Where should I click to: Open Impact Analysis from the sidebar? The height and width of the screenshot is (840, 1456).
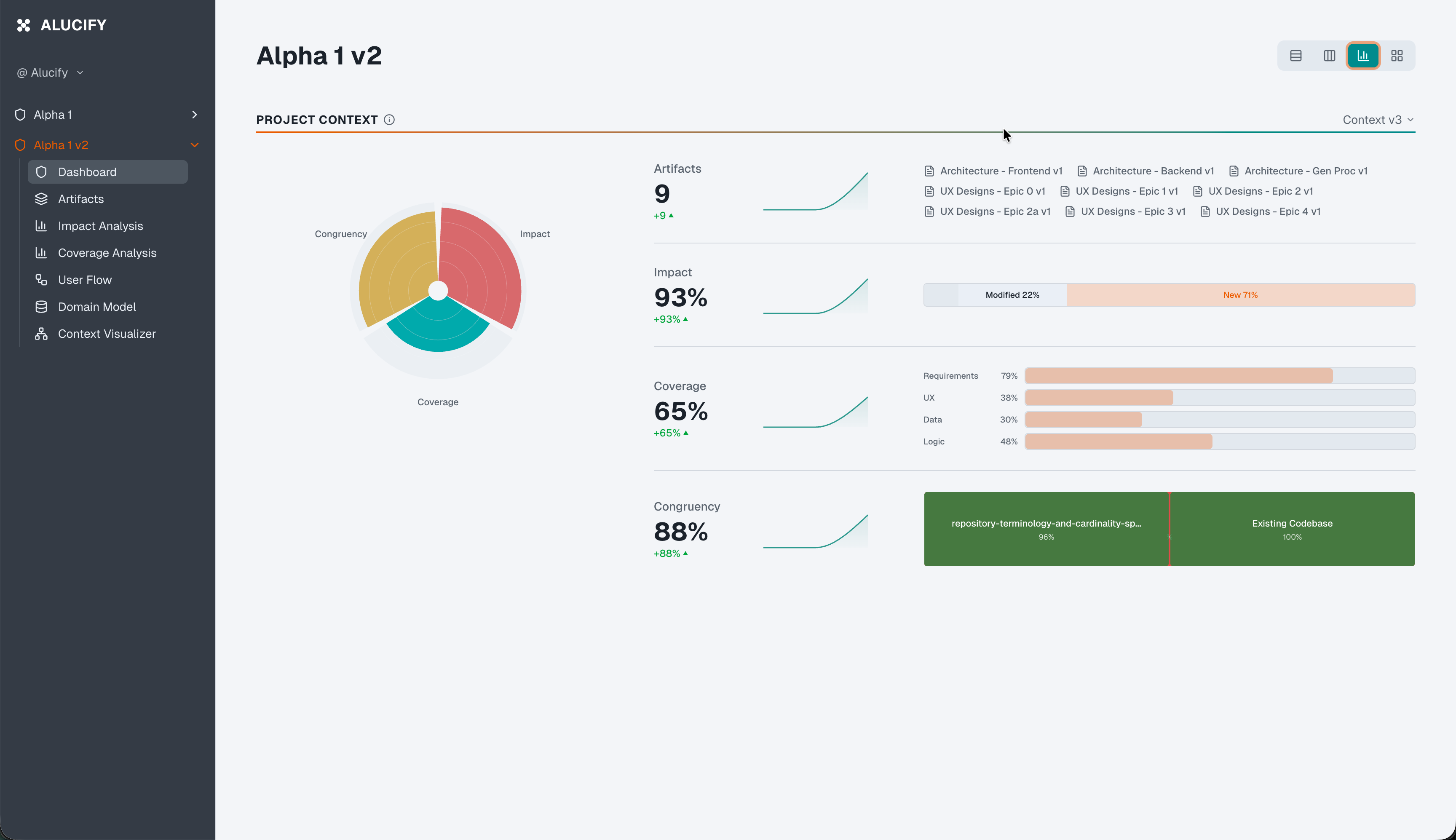coord(100,225)
